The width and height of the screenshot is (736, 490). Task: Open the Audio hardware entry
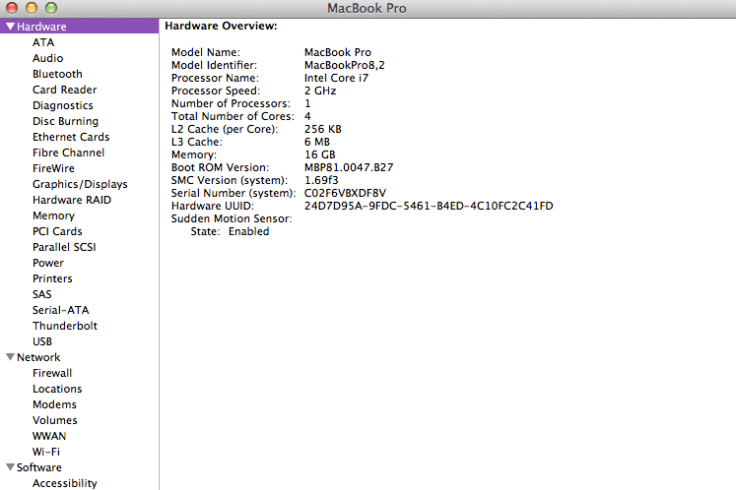(x=47, y=58)
